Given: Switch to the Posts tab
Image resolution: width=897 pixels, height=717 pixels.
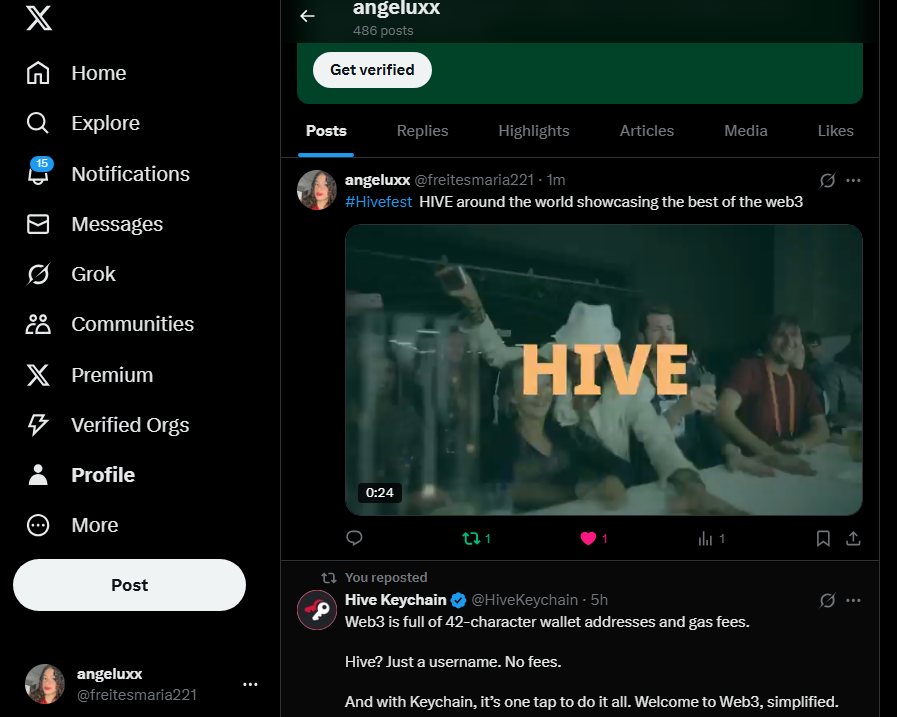Looking at the screenshot, I should click(x=326, y=131).
